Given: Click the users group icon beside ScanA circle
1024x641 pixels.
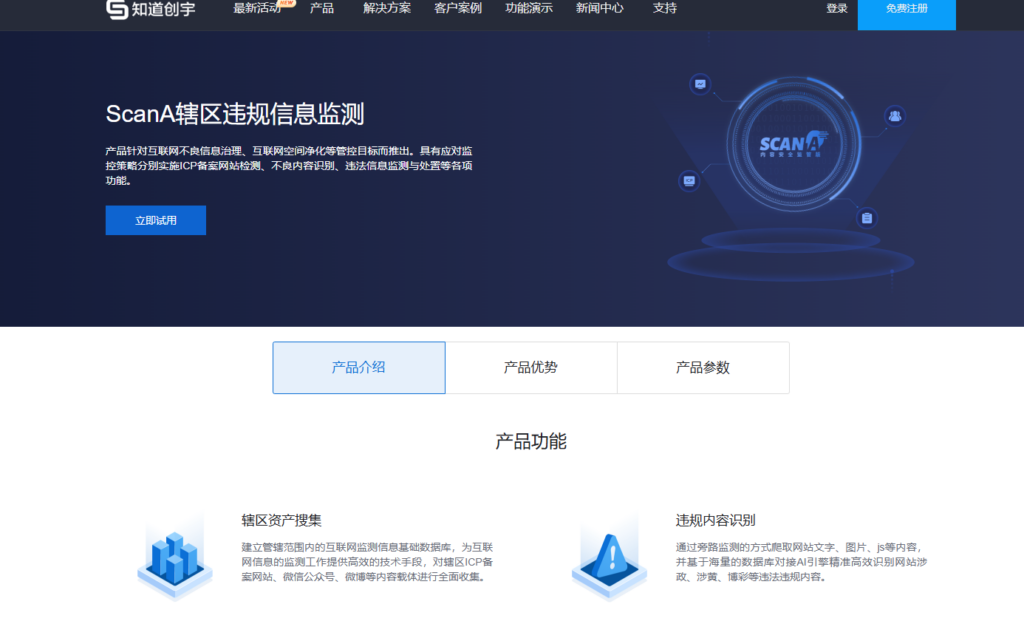Looking at the screenshot, I should point(894,115).
